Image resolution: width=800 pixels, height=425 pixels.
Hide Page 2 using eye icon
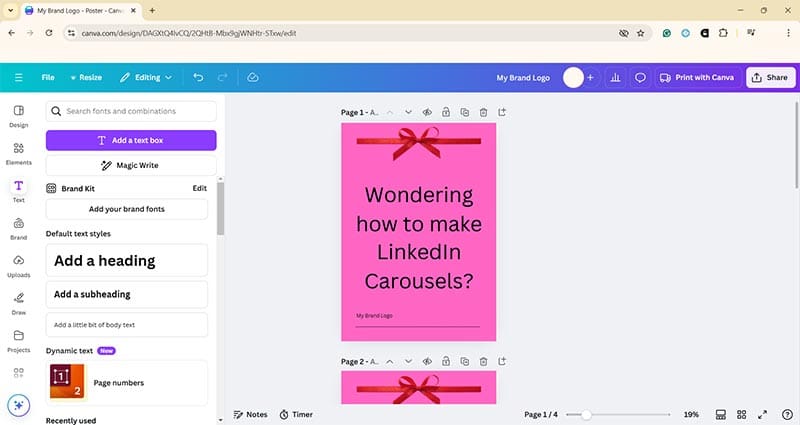pos(427,361)
